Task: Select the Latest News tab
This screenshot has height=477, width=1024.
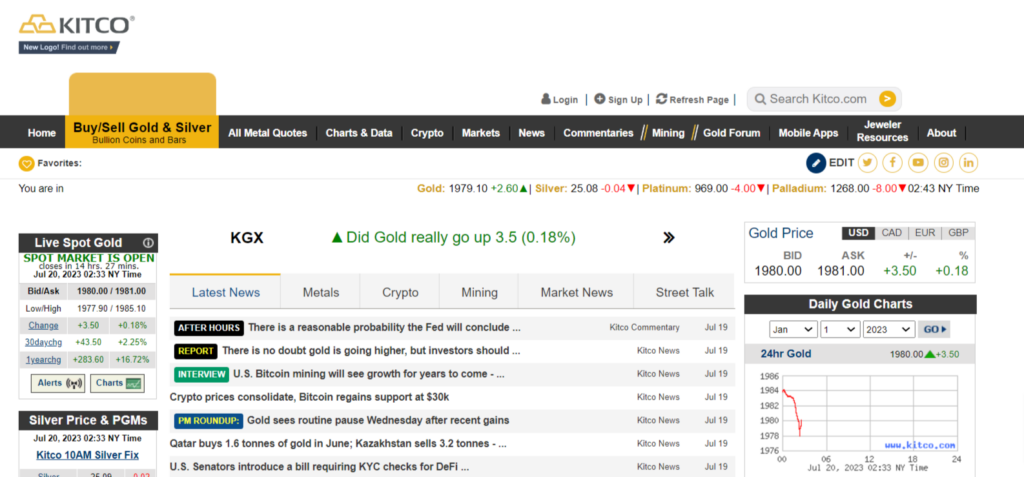Action: tap(225, 292)
